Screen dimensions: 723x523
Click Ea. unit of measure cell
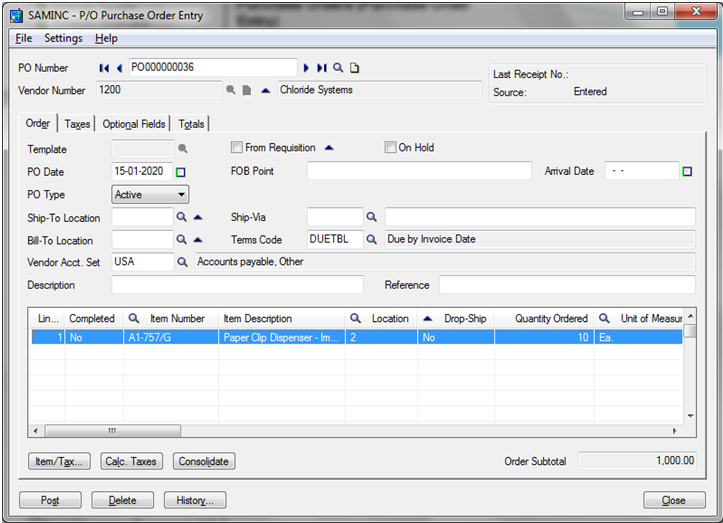638,338
